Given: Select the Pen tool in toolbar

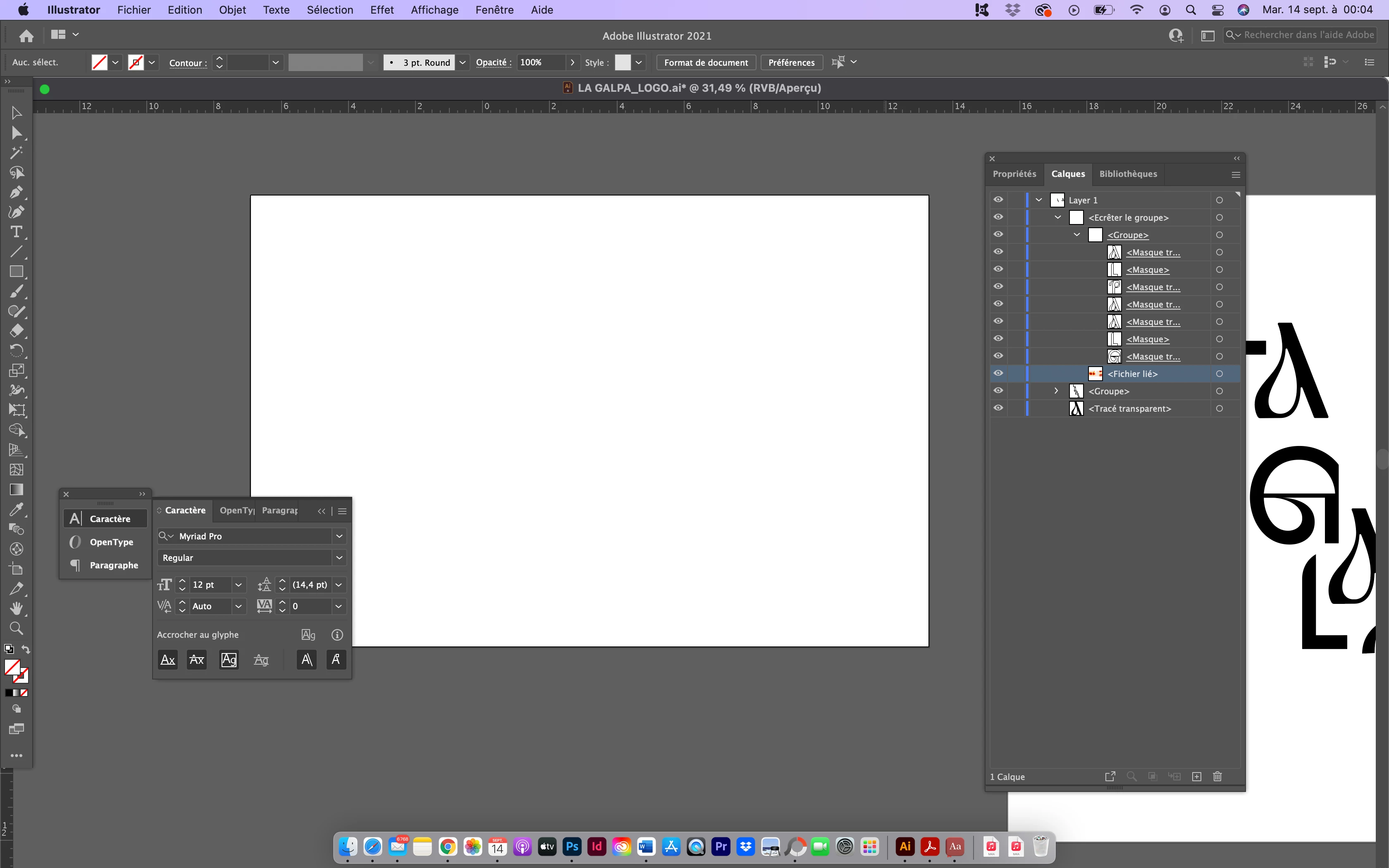Looking at the screenshot, I should pos(16,192).
